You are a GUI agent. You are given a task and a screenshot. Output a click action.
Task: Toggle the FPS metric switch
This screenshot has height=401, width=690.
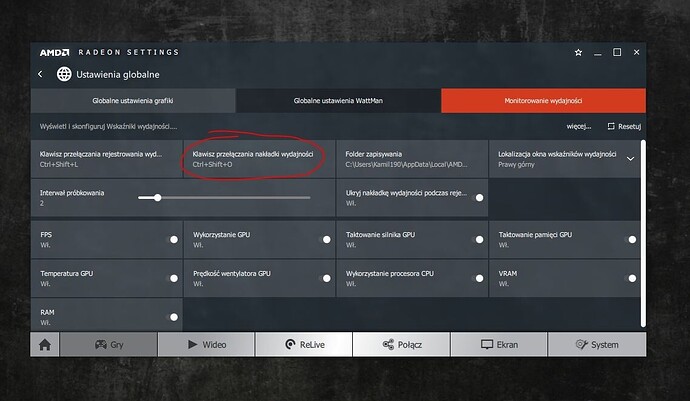click(x=172, y=239)
